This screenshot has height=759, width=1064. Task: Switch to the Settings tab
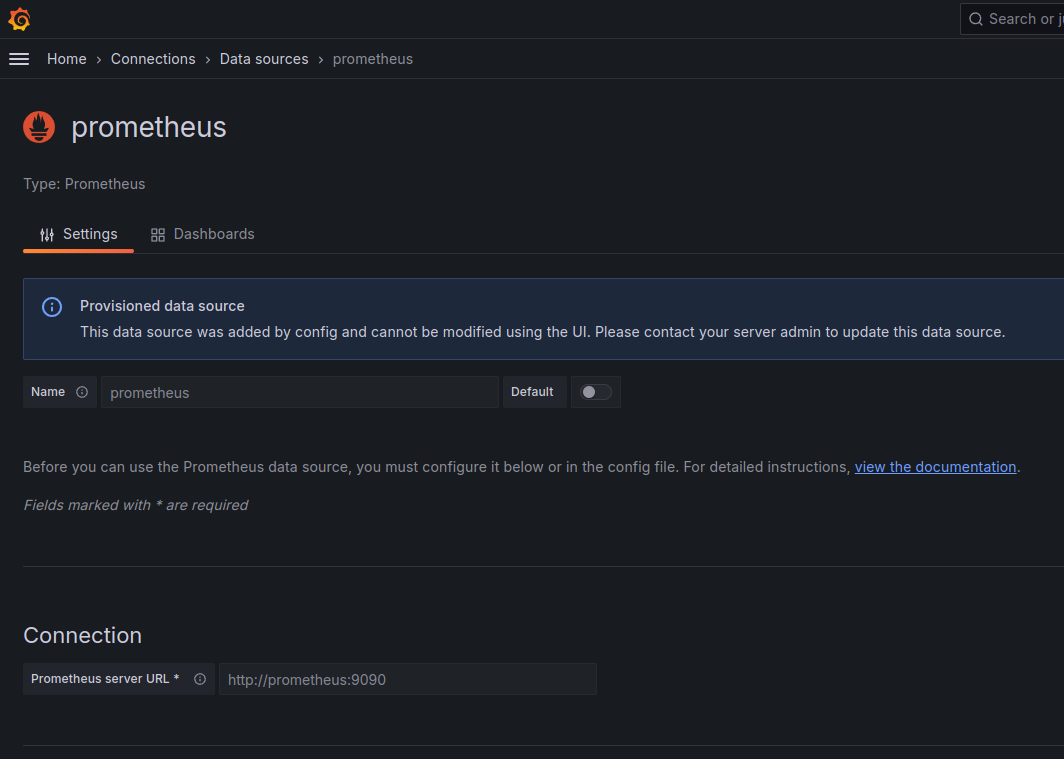pyautogui.click(x=79, y=235)
